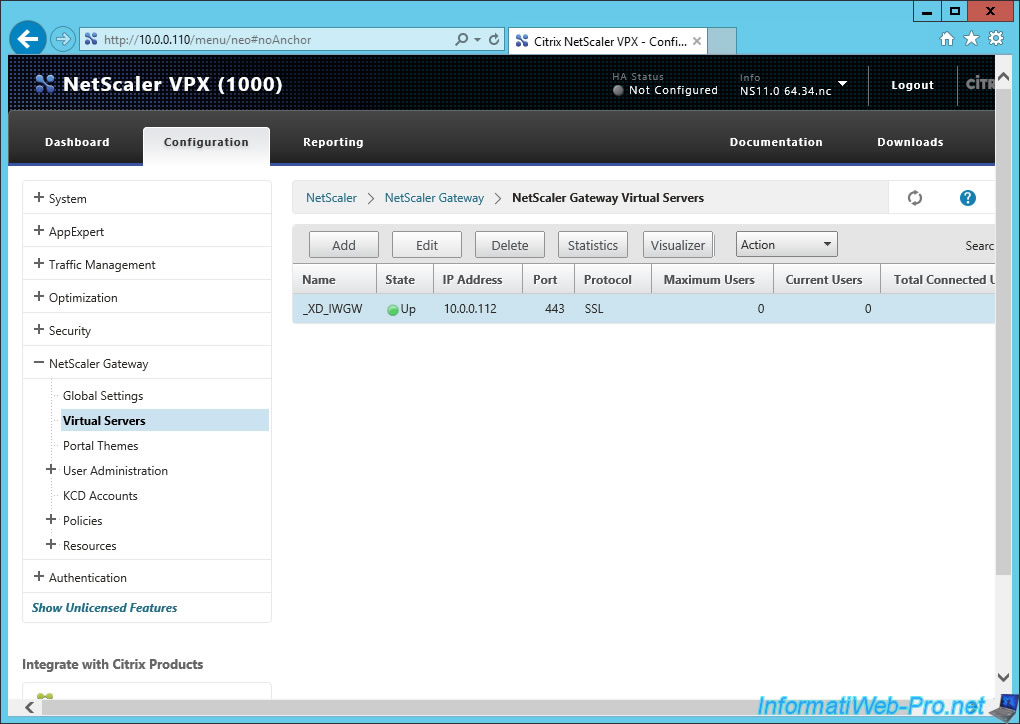Go to the Downloads tab
This screenshot has height=724, width=1020.
[x=910, y=142]
